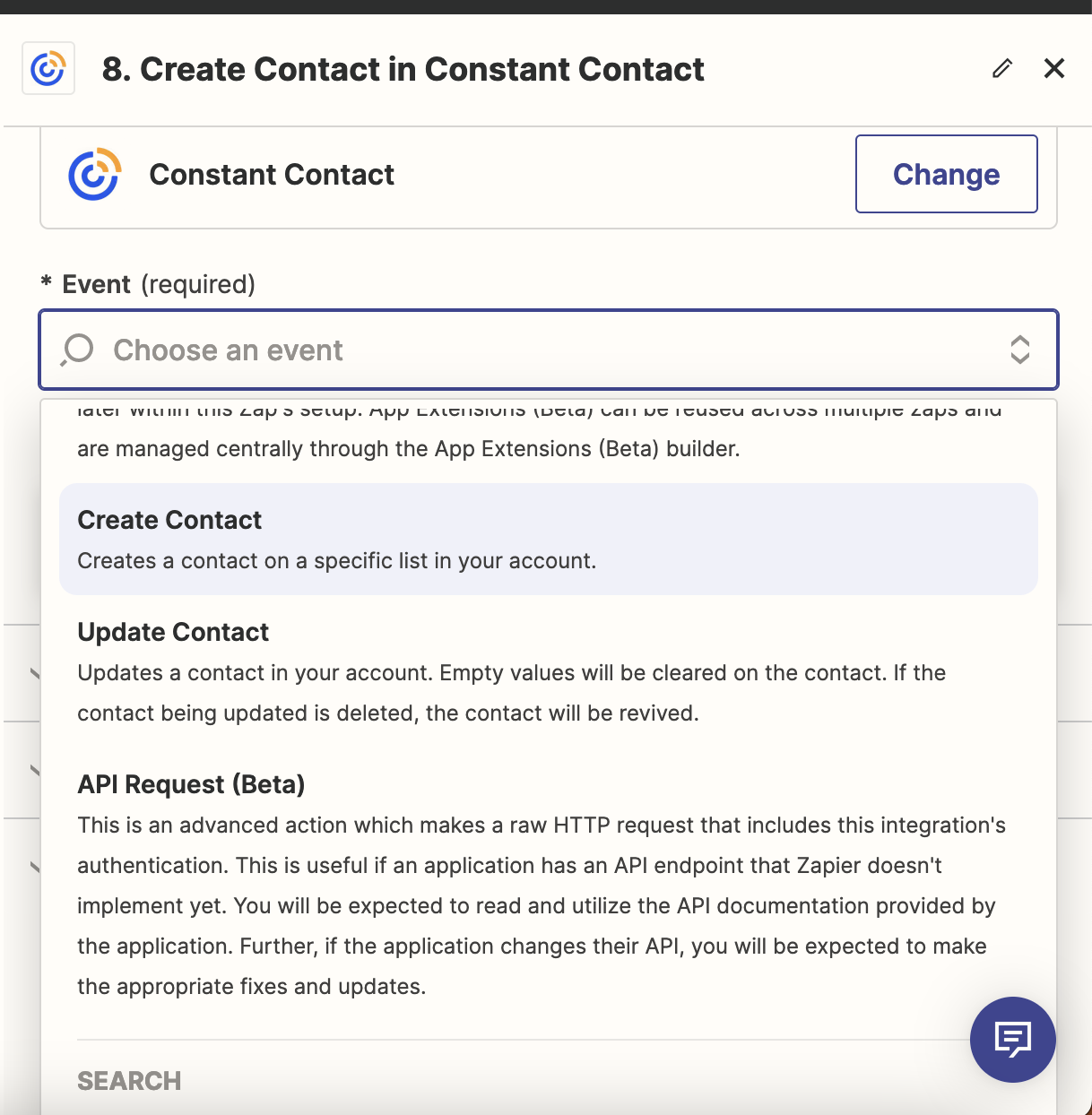This screenshot has width=1092, height=1115.
Task: Select the Update Contact event option
Action: 549,672
